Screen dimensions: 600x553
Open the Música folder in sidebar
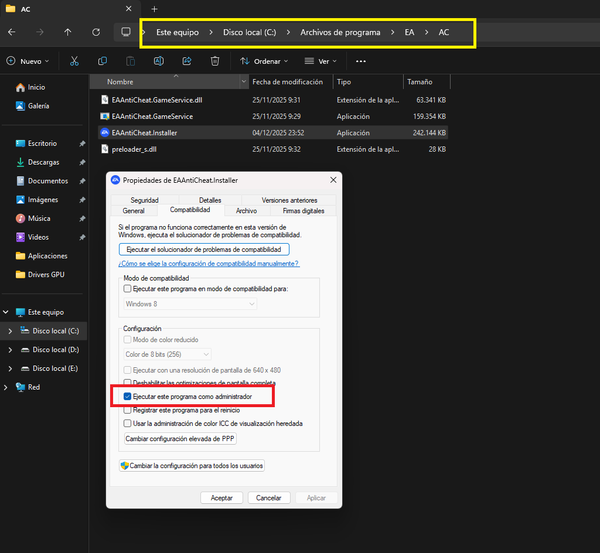pyautogui.click(x=39, y=218)
